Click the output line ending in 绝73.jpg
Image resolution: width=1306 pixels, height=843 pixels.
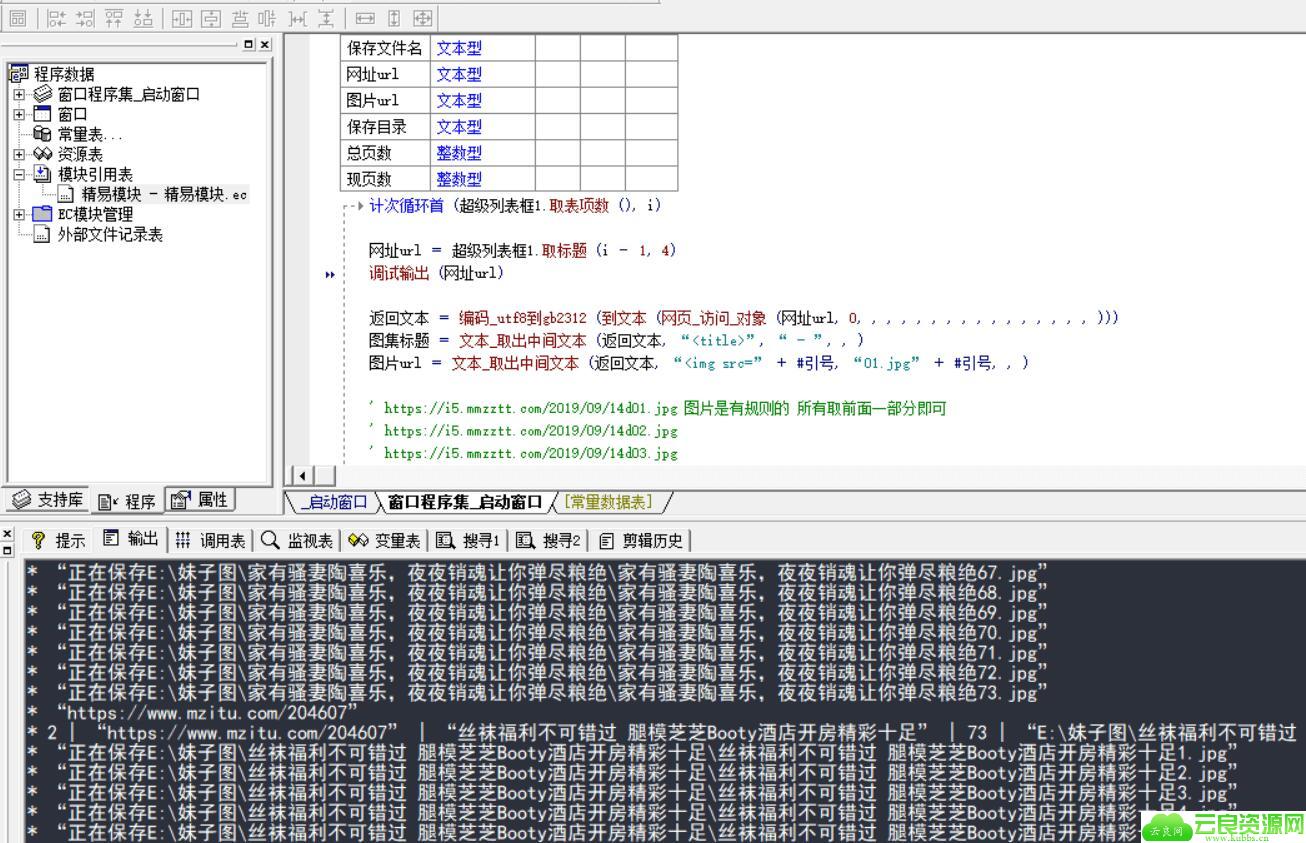point(551,693)
